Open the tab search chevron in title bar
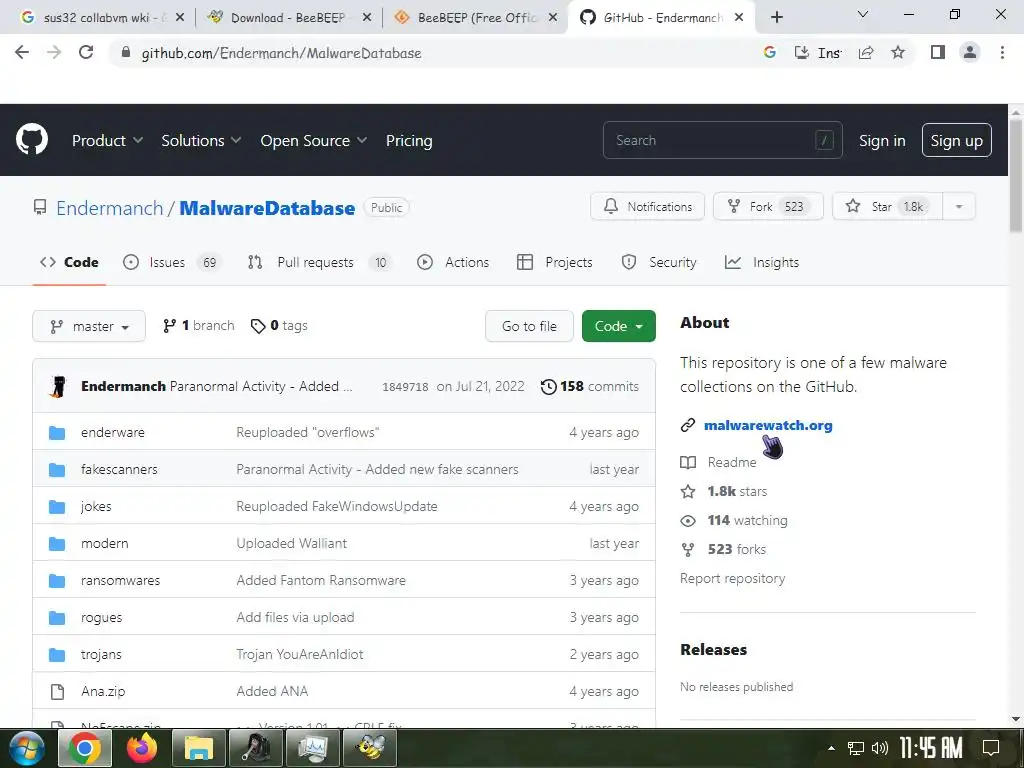The width and height of the screenshot is (1024, 768). pos(863,14)
